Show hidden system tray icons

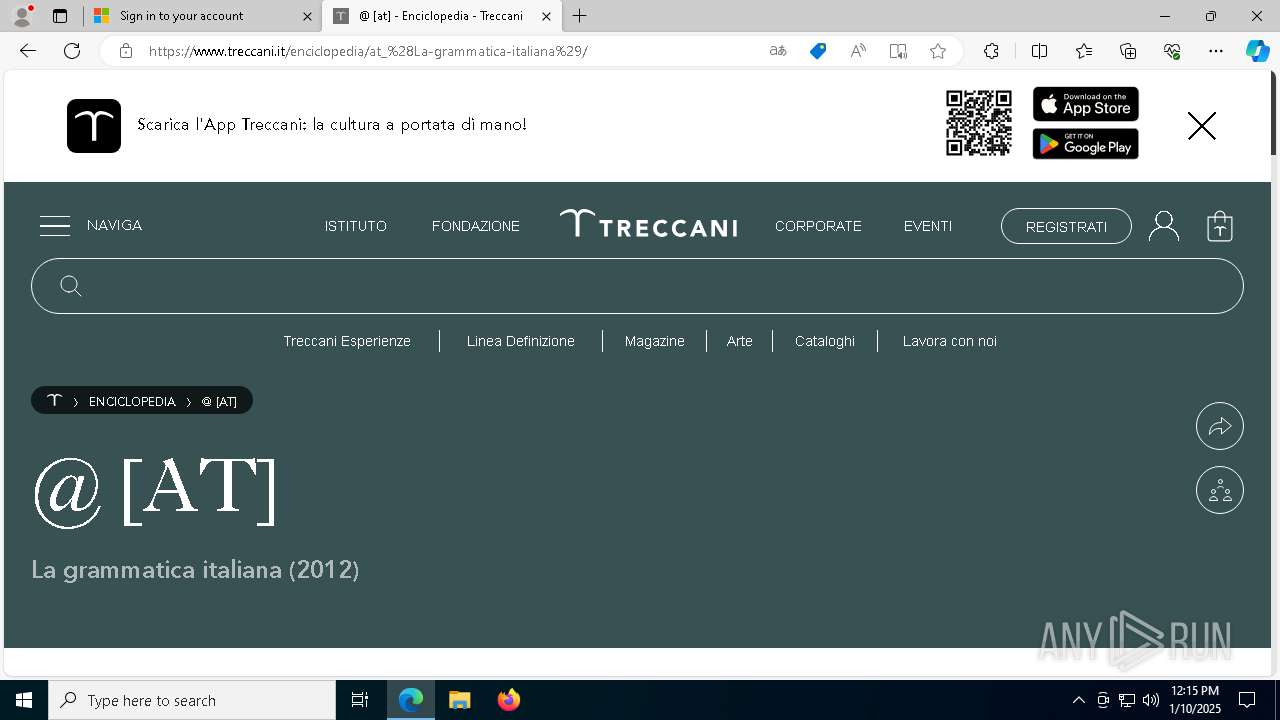[x=1078, y=700]
